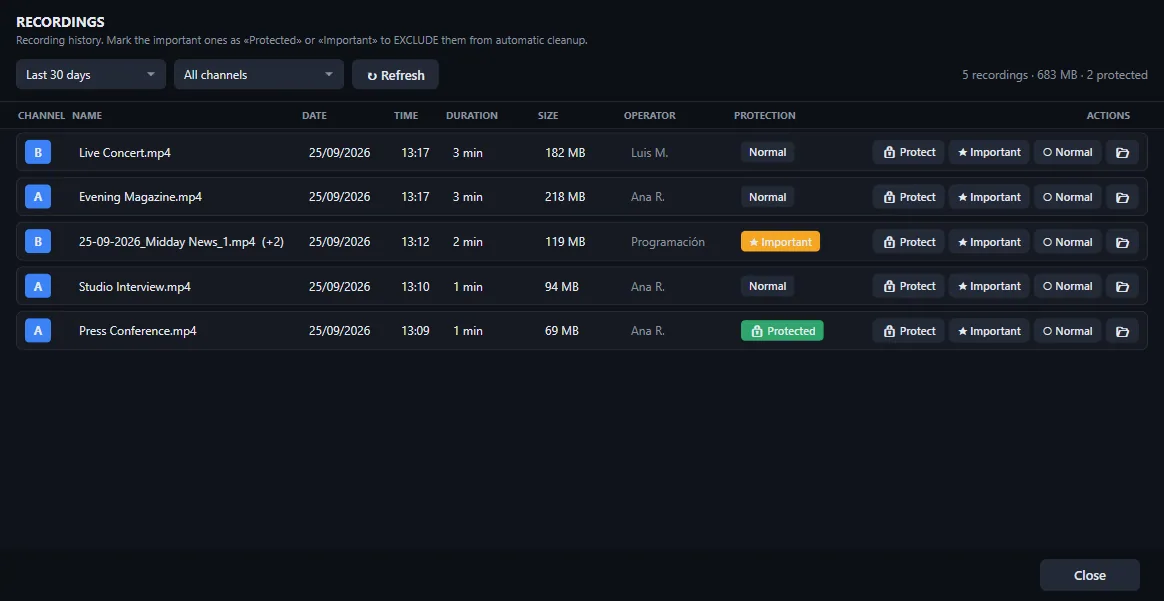This screenshot has height=601, width=1164.
Task: Open folder for Studio Interview.mp4
Action: [1122, 286]
